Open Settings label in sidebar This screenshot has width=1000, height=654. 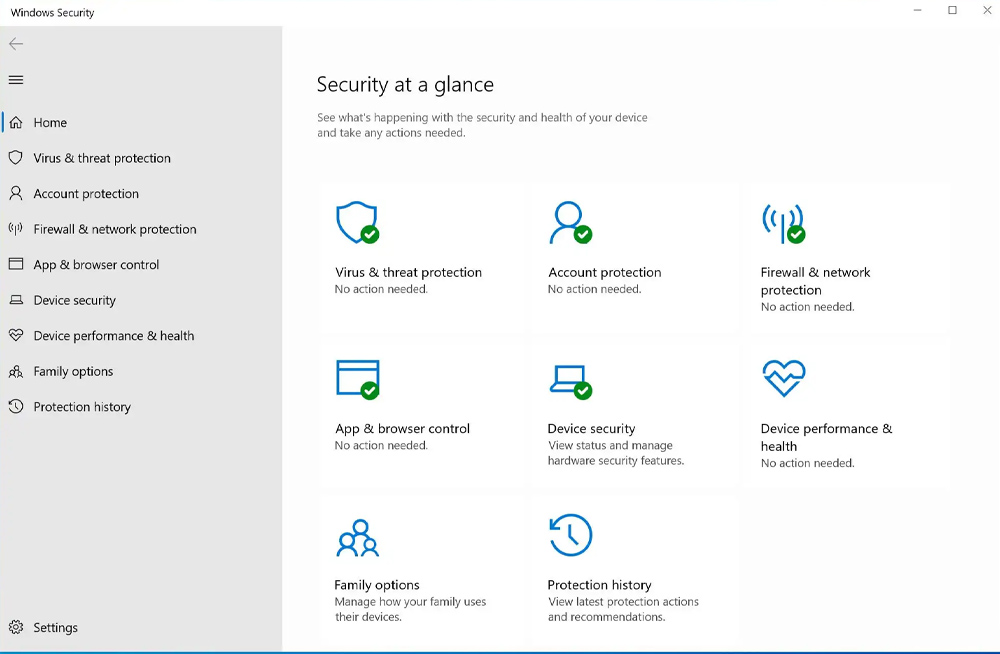point(55,628)
